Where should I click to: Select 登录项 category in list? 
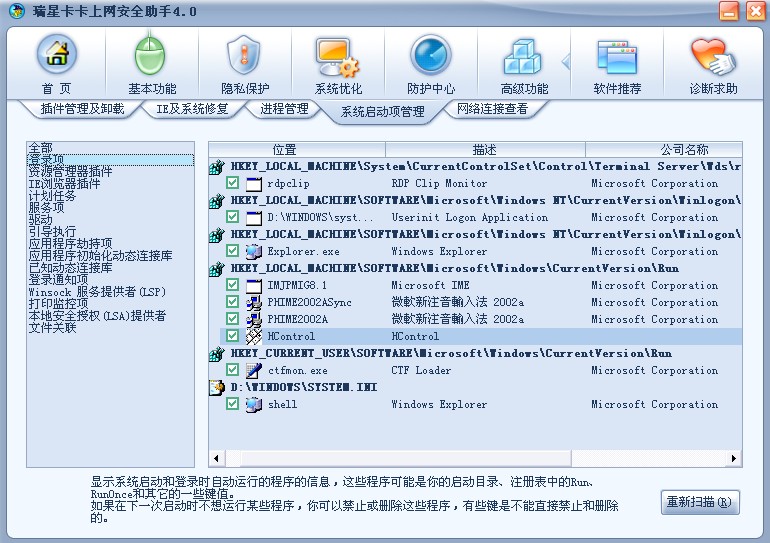tap(110, 160)
